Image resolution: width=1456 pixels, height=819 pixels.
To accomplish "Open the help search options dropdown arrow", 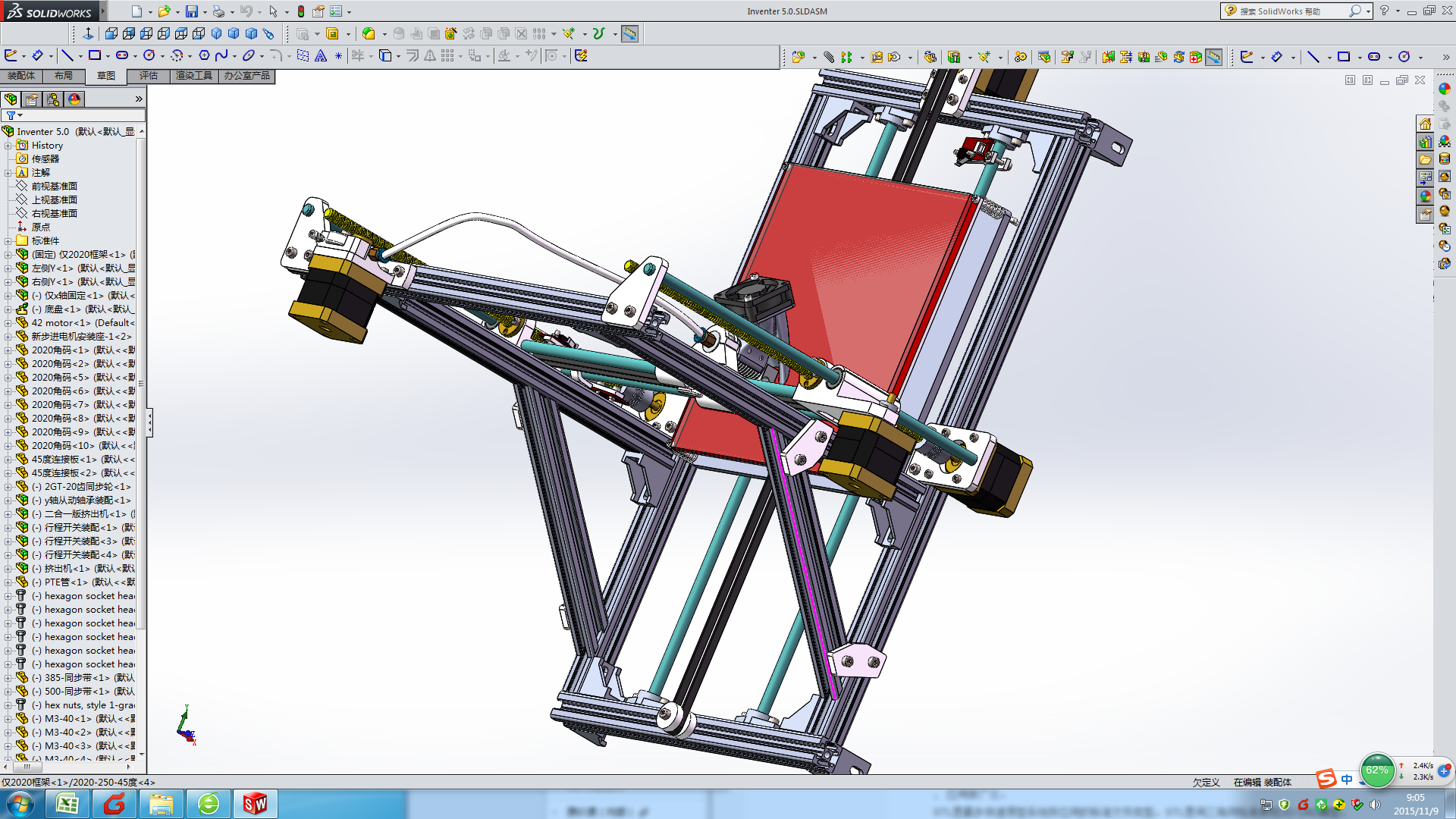I will pos(1368,11).
